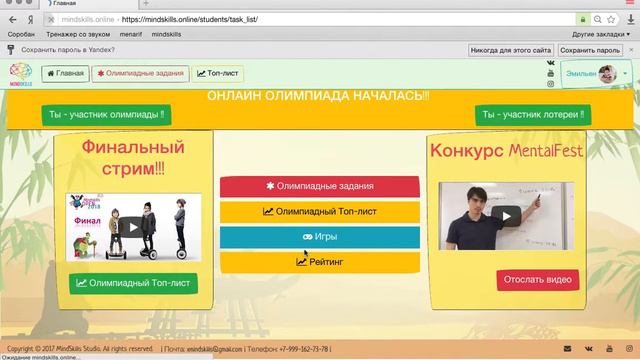The height and width of the screenshot is (360, 640).
Task: Click the user avatar photo
Action: coord(607,74)
